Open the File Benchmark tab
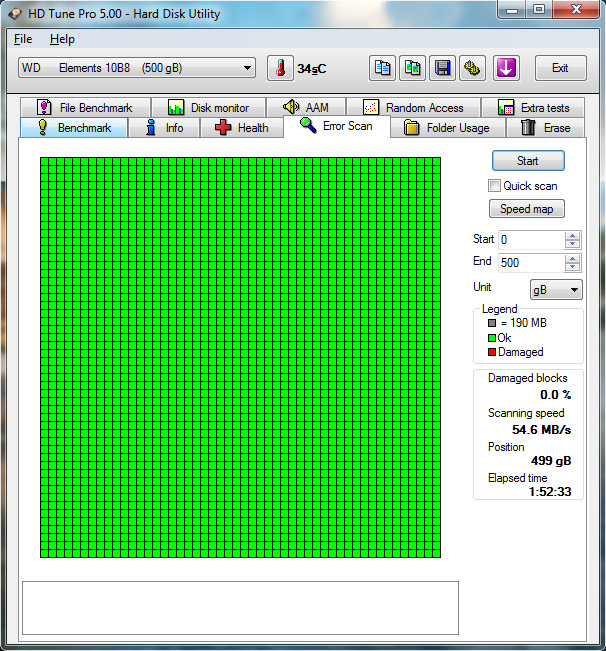Image resolution: width=606 pixels, height=651 pixels. (x=85, y=108)
